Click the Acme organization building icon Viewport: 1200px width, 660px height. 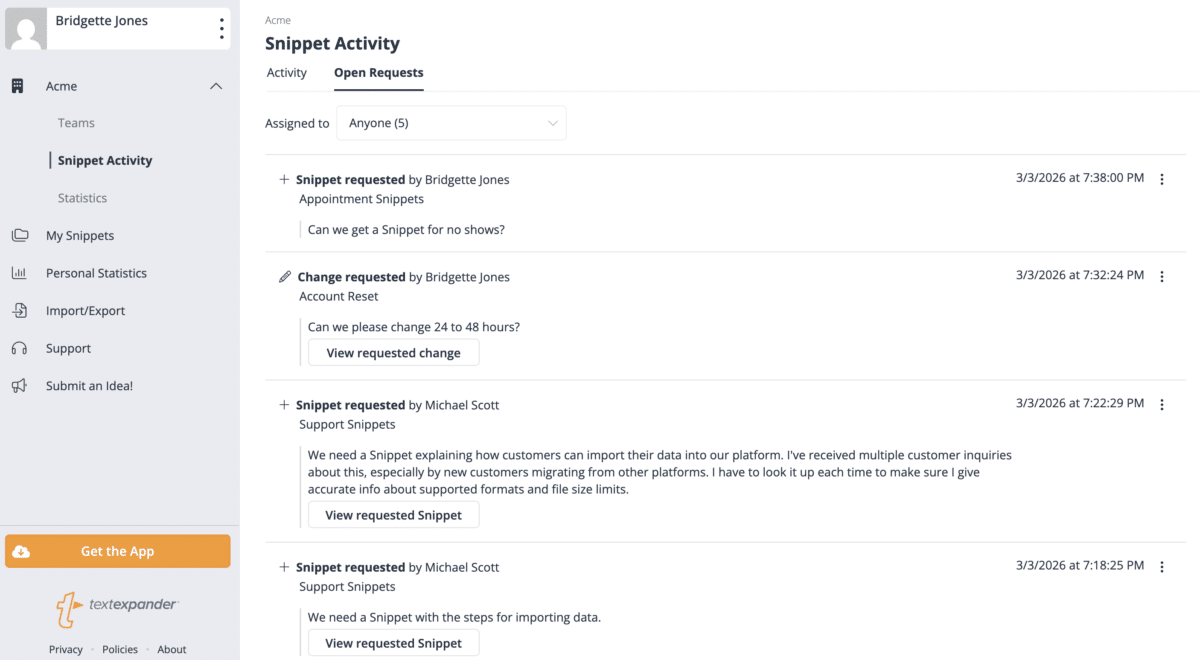point(18,86)
